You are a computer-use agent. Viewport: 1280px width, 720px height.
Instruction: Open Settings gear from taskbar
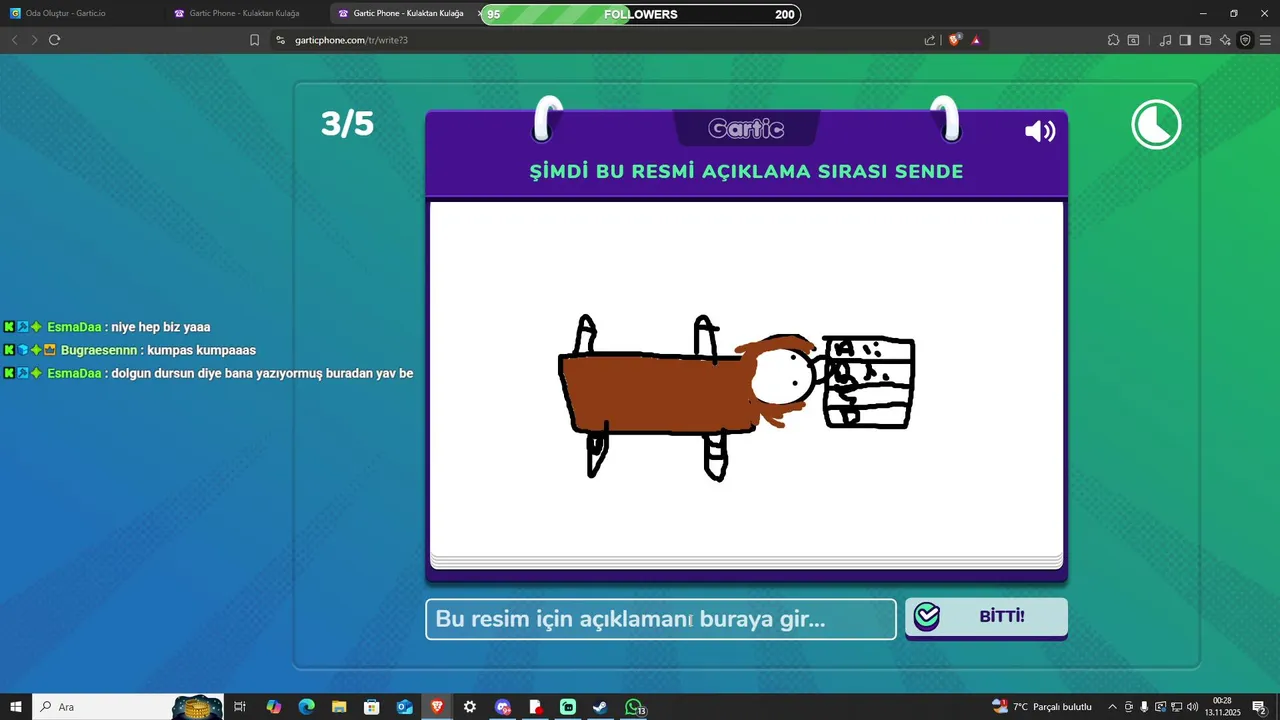470,707
